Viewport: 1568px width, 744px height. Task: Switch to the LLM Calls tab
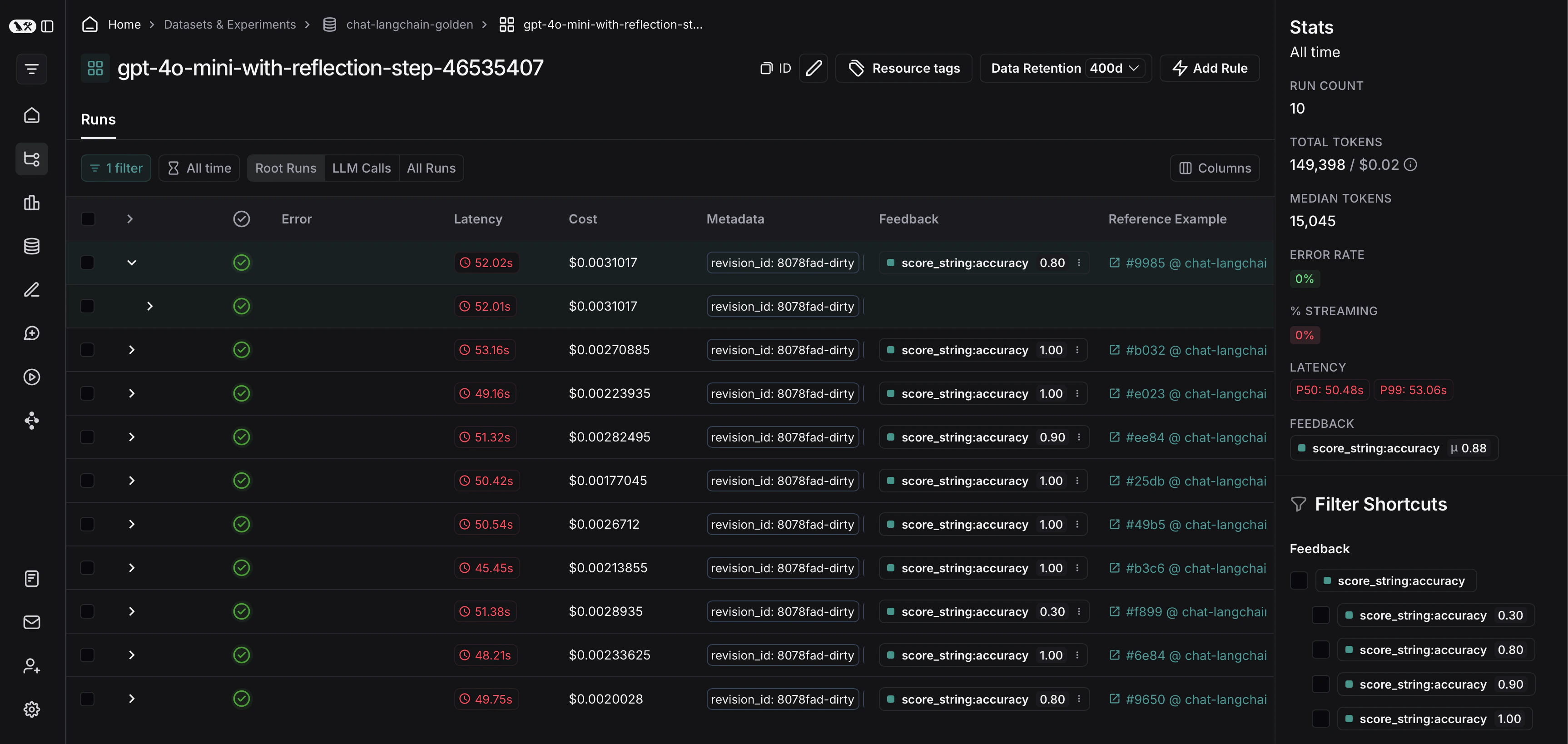coord(361,168)
